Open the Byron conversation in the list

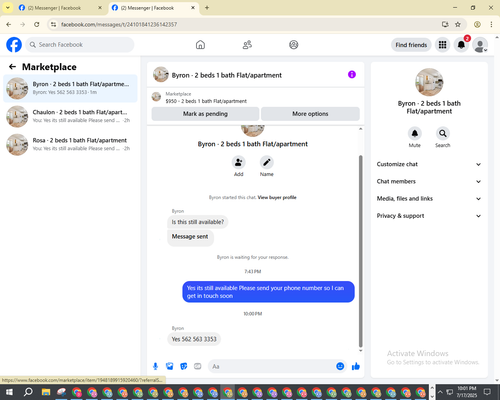pos(70,88)
